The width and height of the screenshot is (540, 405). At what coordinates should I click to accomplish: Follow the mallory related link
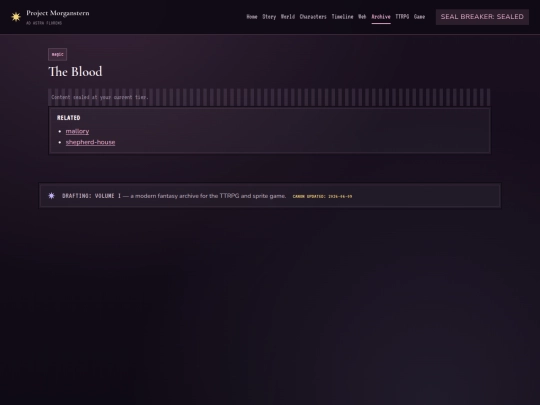pyautogui.click(x=77, y=131)
